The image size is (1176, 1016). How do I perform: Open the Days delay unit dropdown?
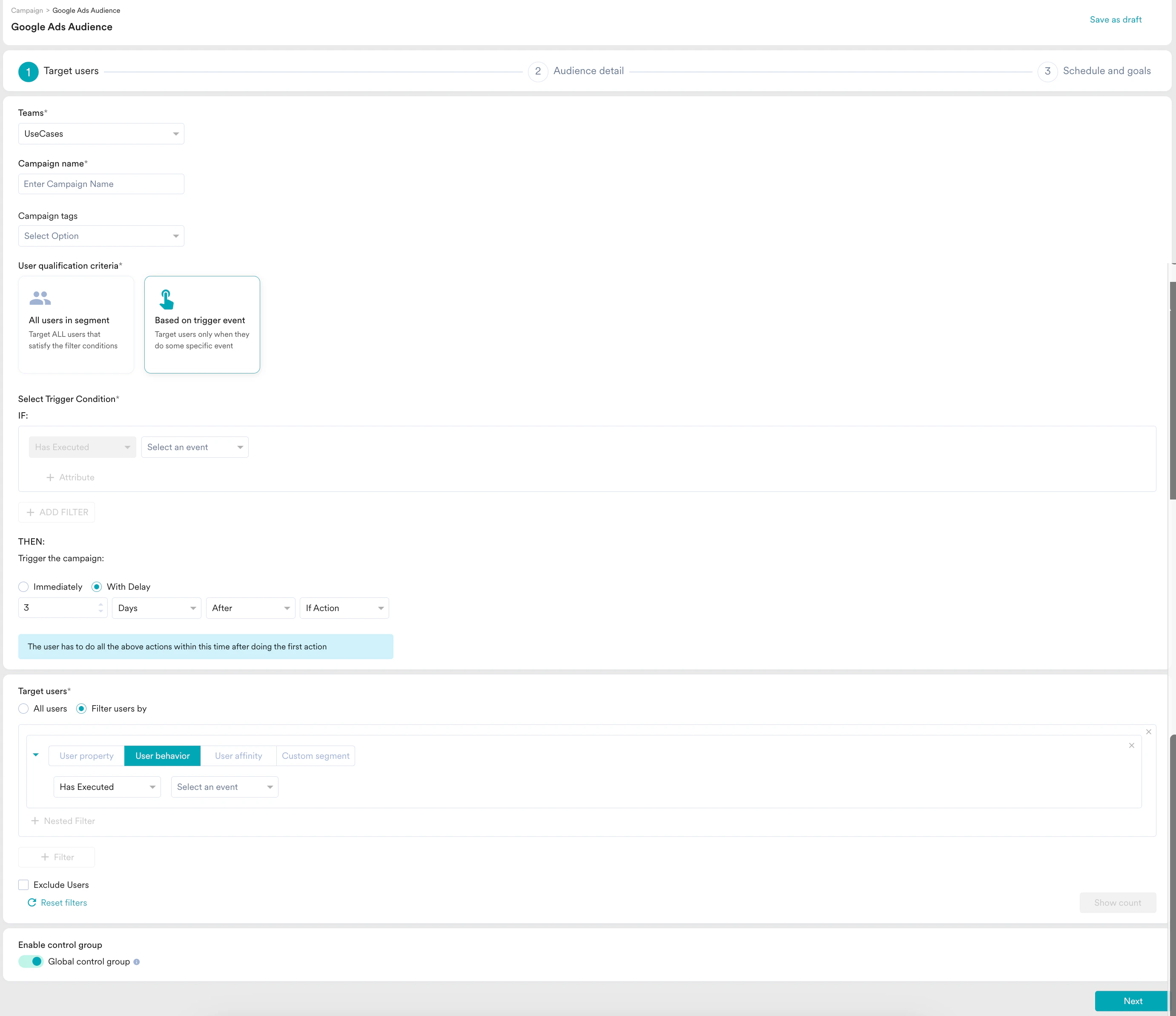pyautogui.click(x=156, y=608)
